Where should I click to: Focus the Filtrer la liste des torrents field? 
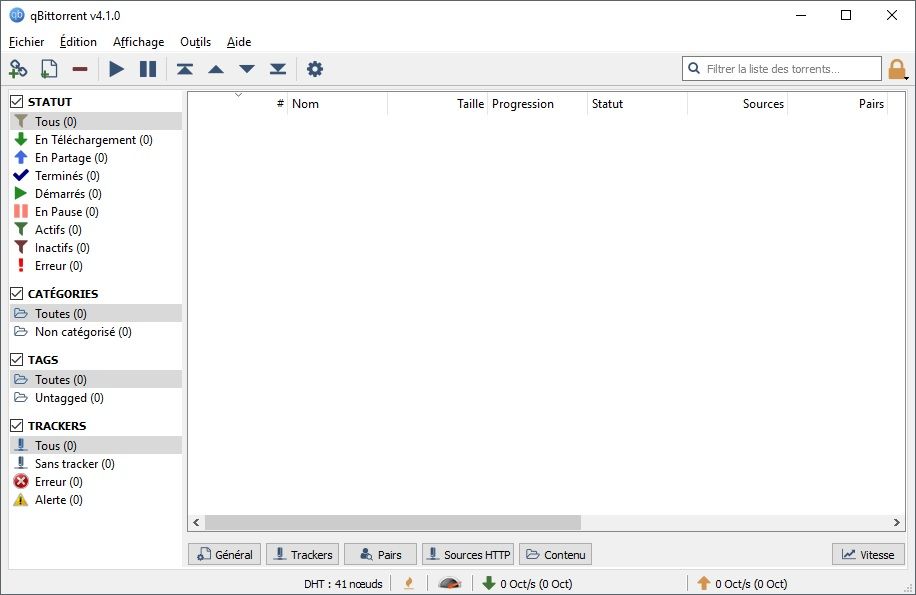(782, 68)
